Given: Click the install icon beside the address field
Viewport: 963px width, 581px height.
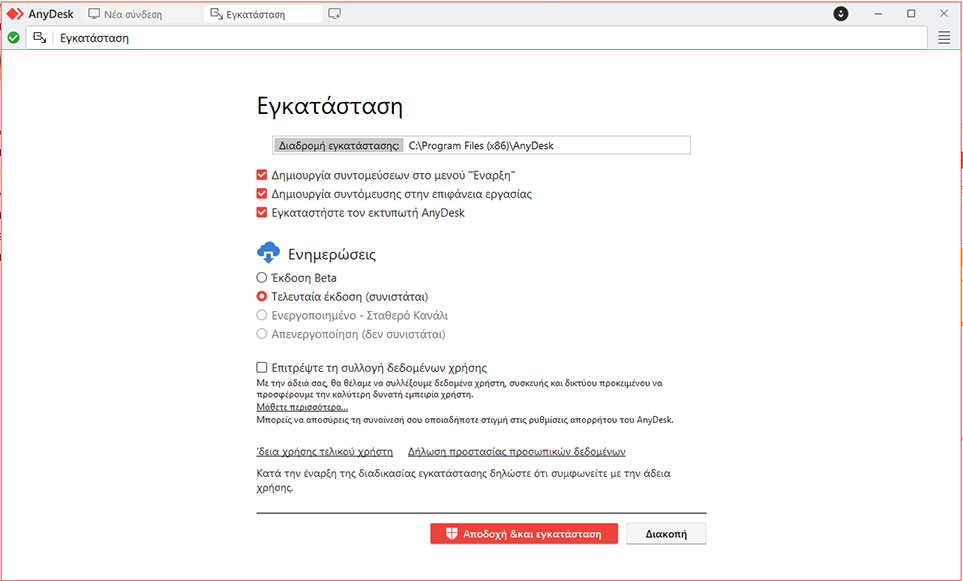Looking at the screenshot, I should tap(40, 38).
